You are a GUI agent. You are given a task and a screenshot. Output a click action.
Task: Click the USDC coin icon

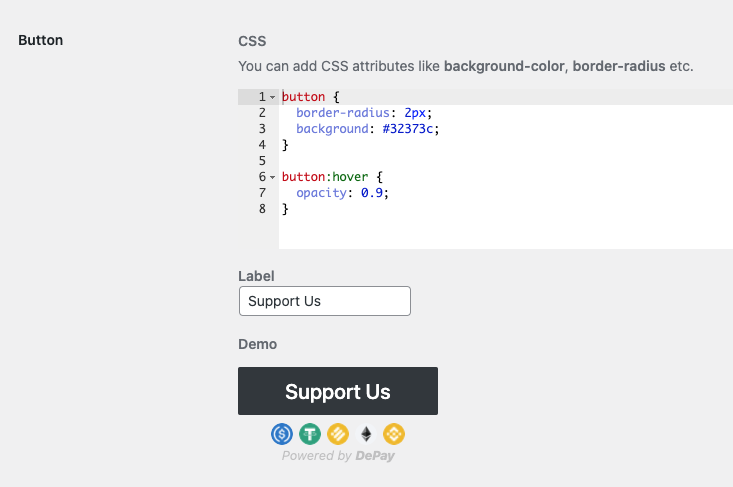[x=282, y=434]
